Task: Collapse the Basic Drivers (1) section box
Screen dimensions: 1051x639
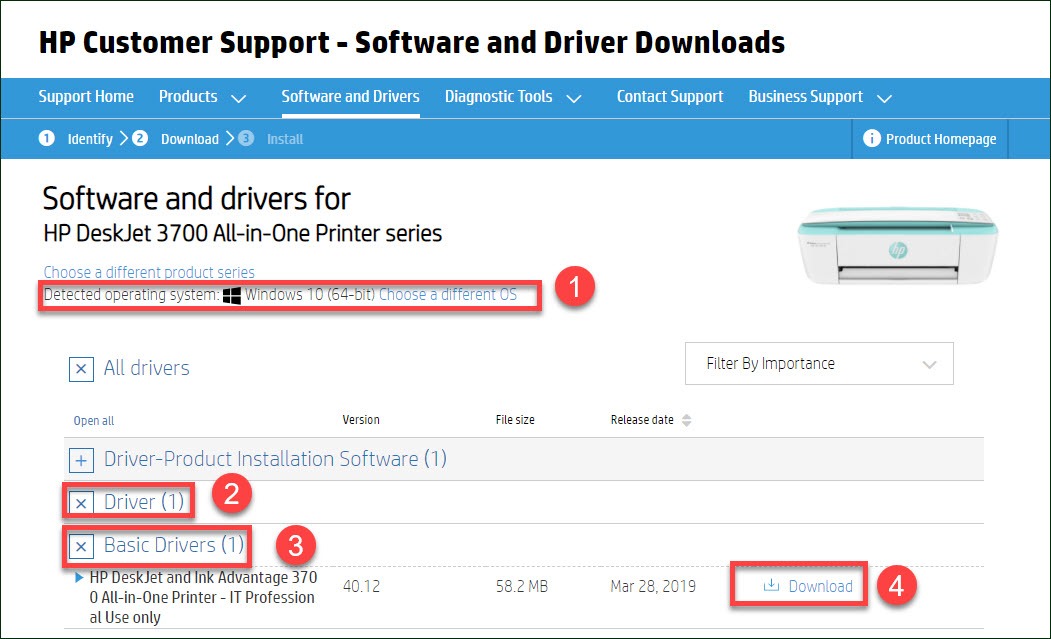Action: tap(81, 546)
